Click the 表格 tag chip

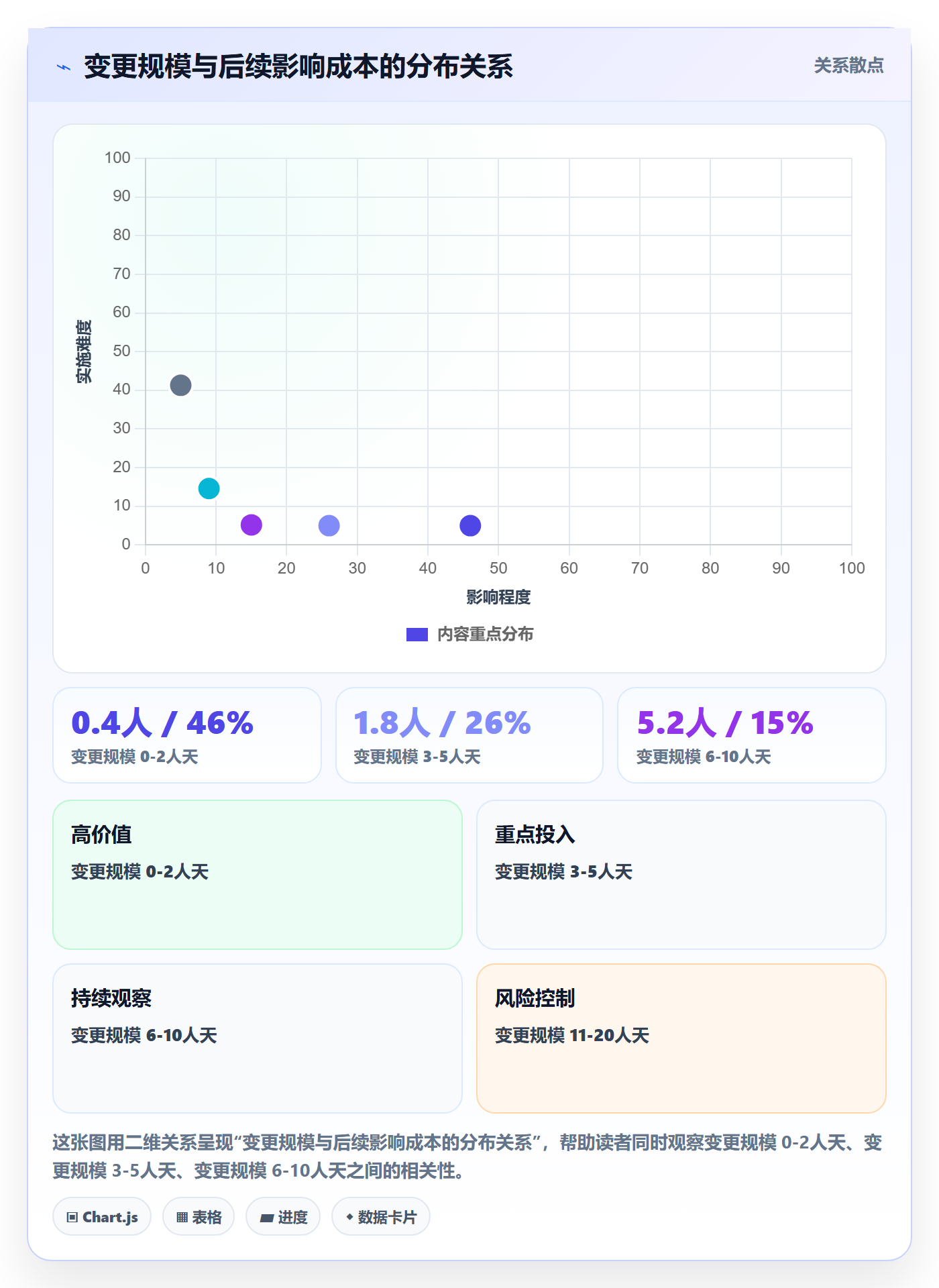pyautogui.click(x=199, y=1217)
